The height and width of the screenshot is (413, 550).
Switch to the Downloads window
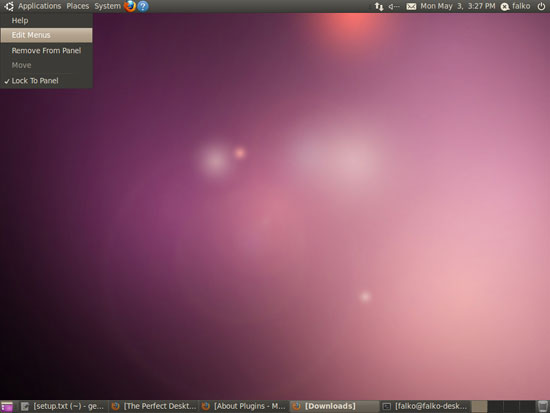coord(334,406)
